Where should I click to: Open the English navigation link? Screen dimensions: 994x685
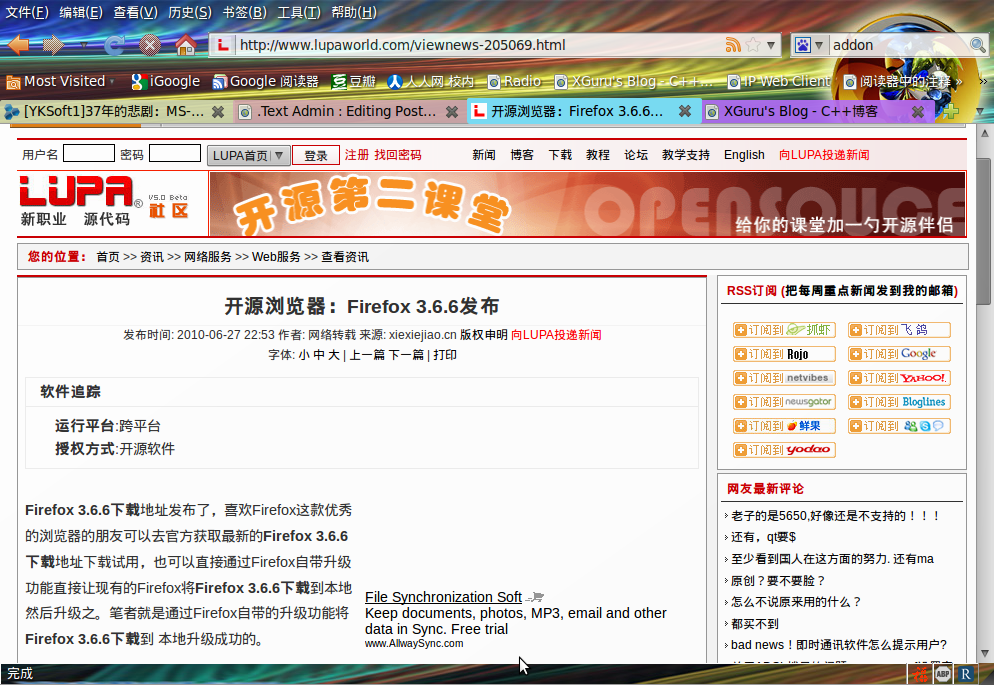[744, 155]
